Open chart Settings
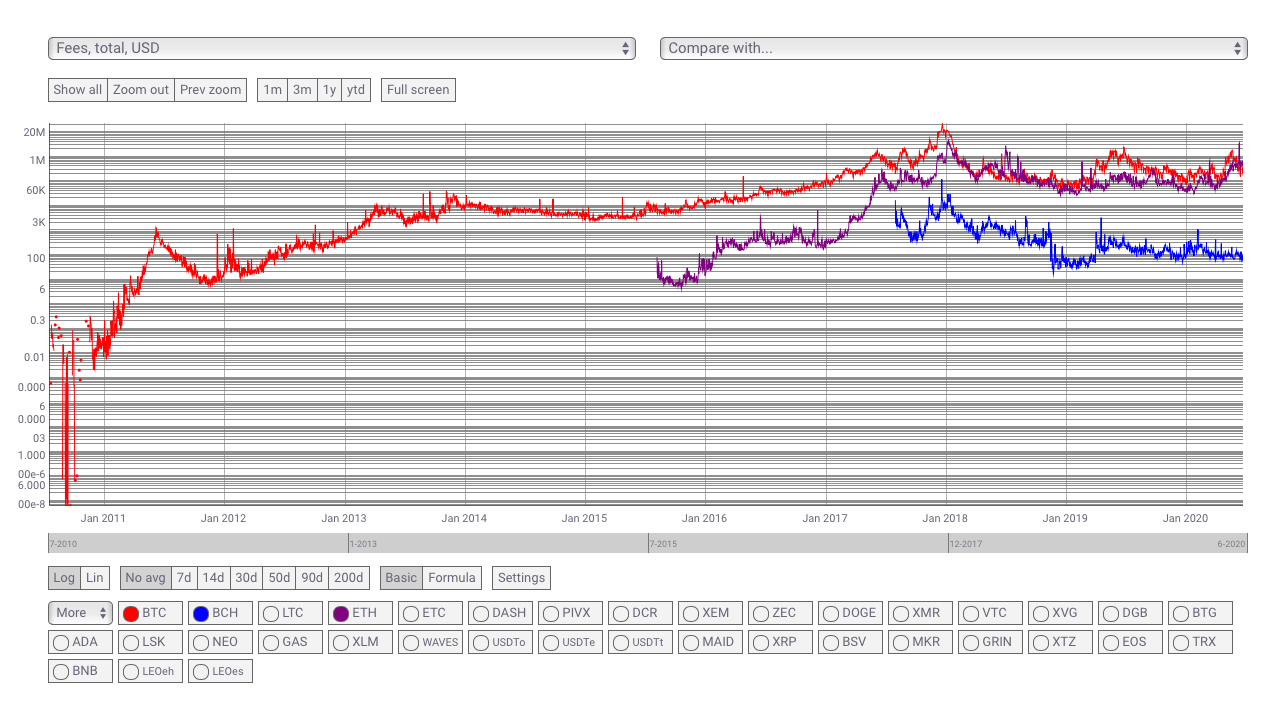The height and width of the screenshot is (720, 1280). coord(521,578)
